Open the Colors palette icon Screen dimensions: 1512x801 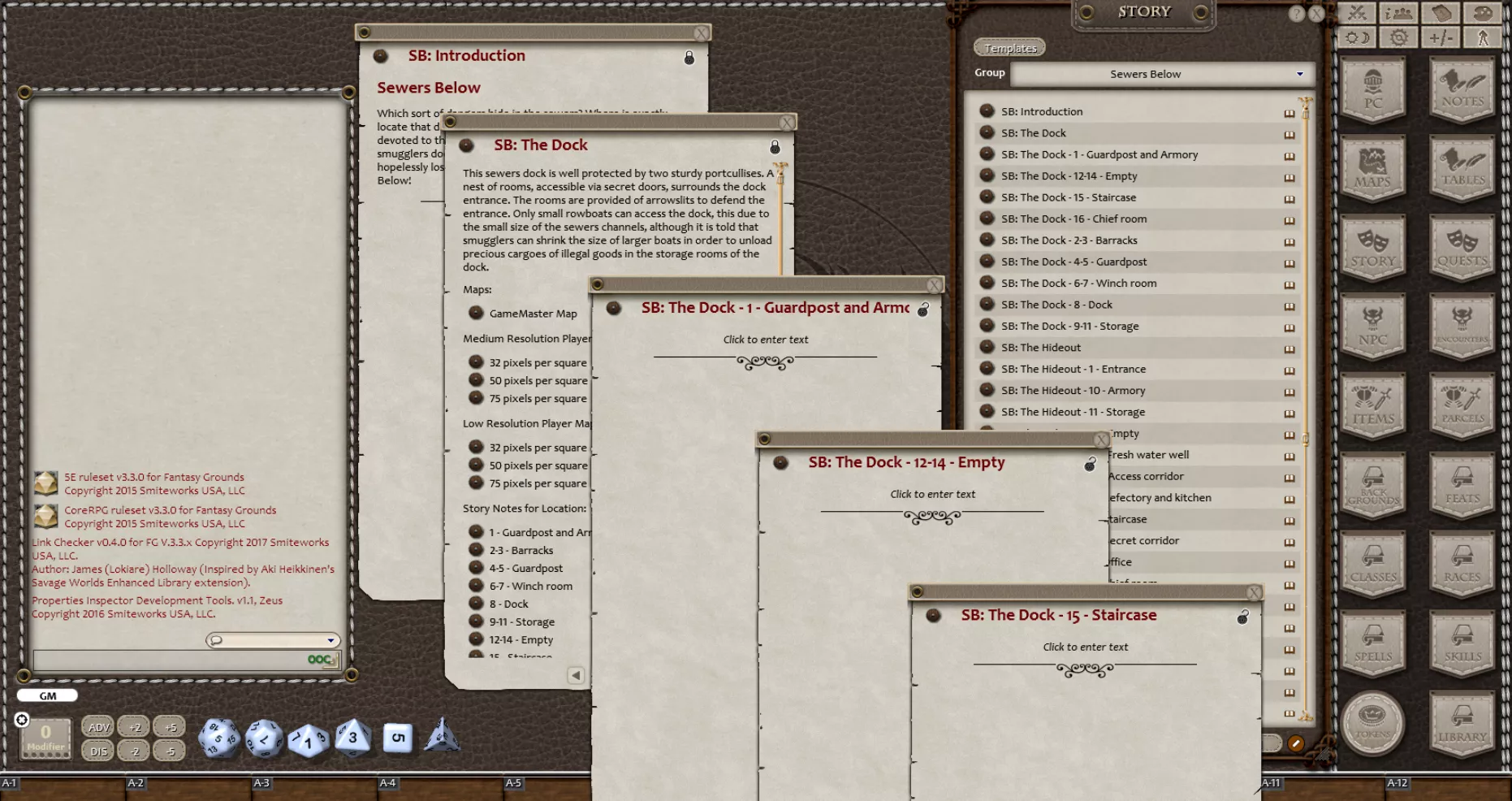[x=1483, y=13]
